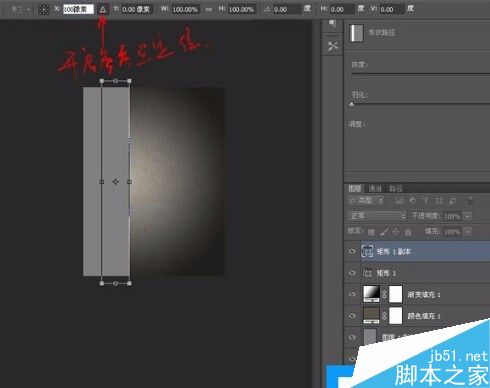Click the 填充 fill value field
The width and height of the screenshot is (490, 388).
point(452,231)
